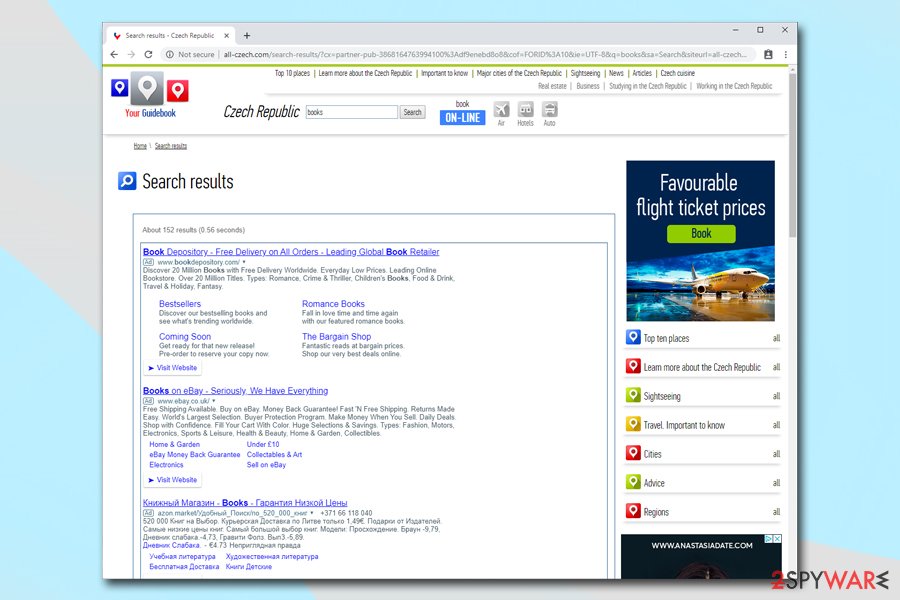900x600 pixels.
Task: Open a new tab with plus button
Action: point(247,36)
